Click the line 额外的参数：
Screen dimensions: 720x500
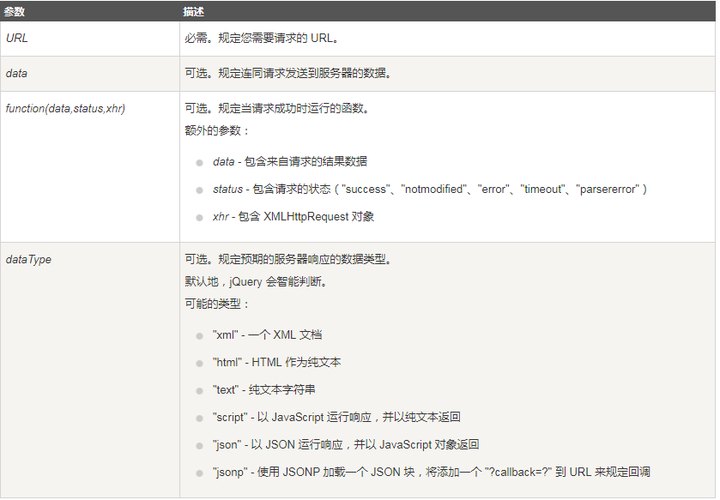pos(217,131)
